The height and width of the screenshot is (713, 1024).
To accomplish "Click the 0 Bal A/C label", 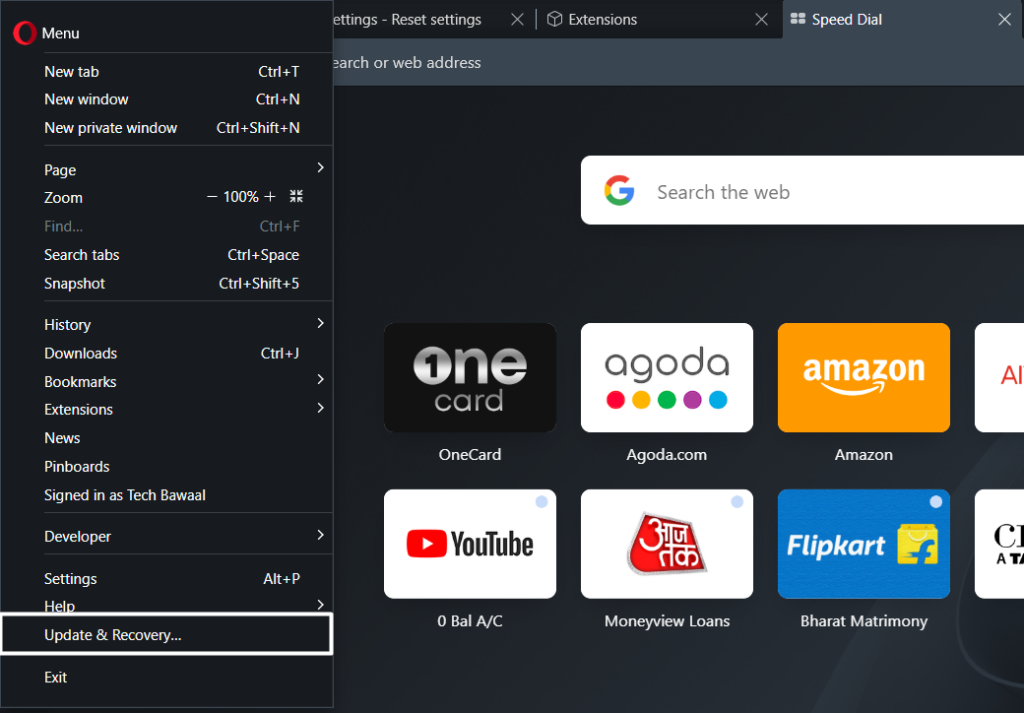I will click(470, 621).
